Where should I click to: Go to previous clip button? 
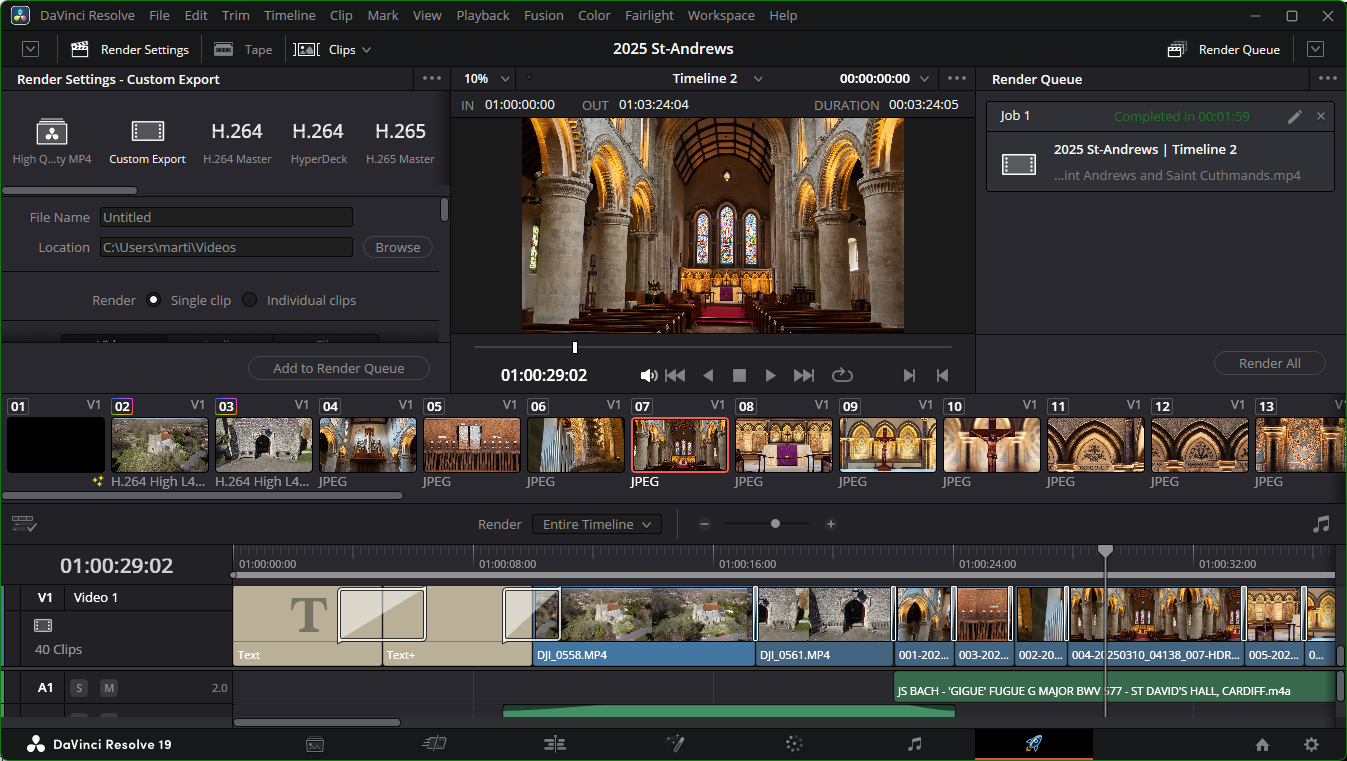942,375
